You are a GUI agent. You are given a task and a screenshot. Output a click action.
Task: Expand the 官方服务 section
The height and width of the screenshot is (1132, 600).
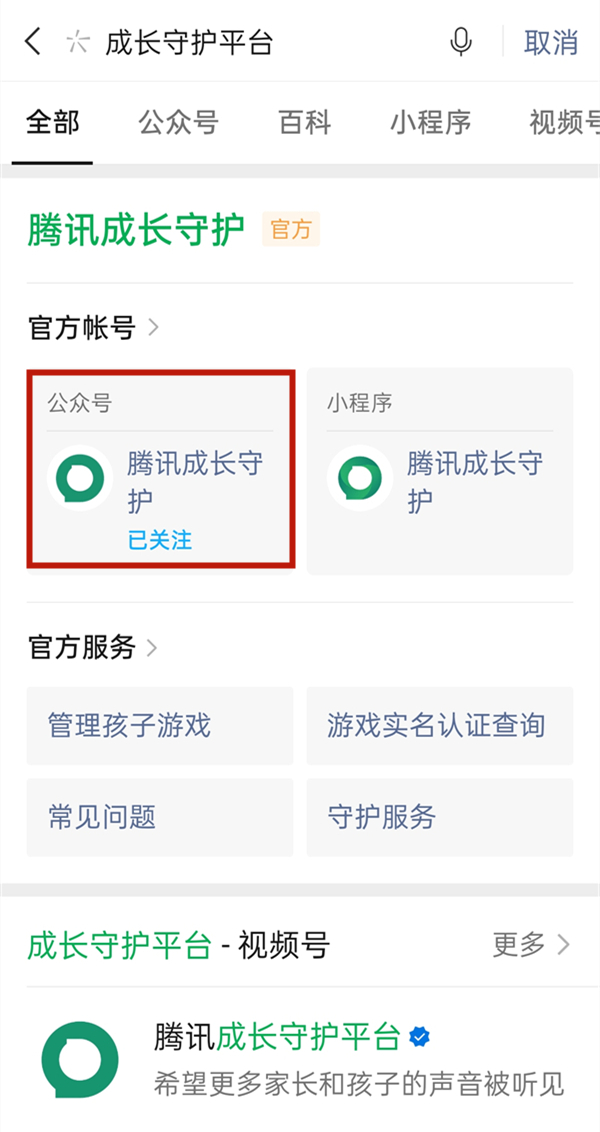click(x=90, y=647)
